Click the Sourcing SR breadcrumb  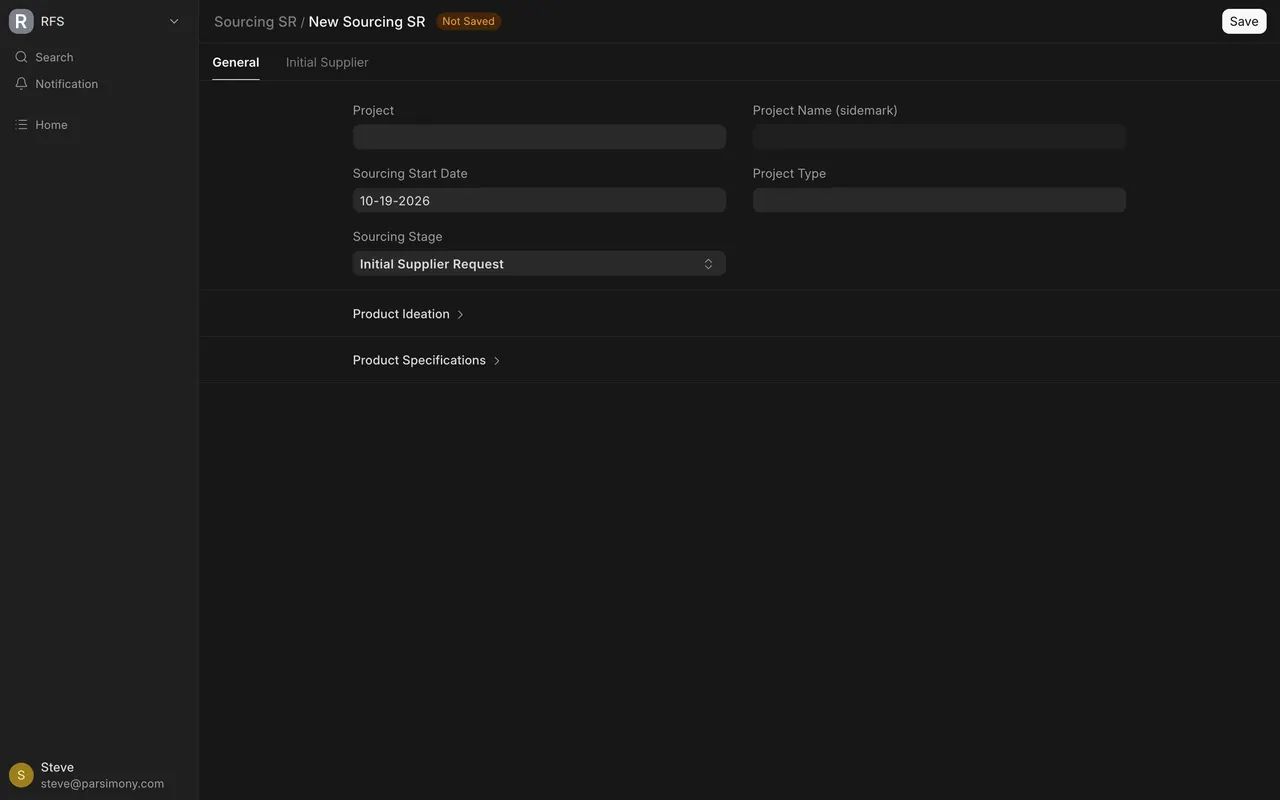(255, 21)
